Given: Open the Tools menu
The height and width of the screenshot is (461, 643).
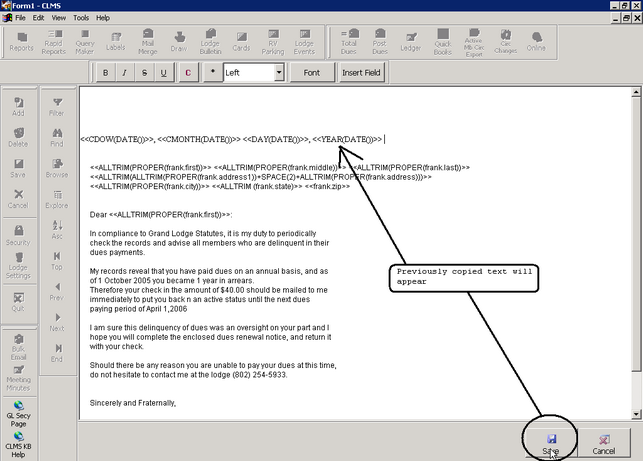Looking at the screenshot, I should pos(81,18).
